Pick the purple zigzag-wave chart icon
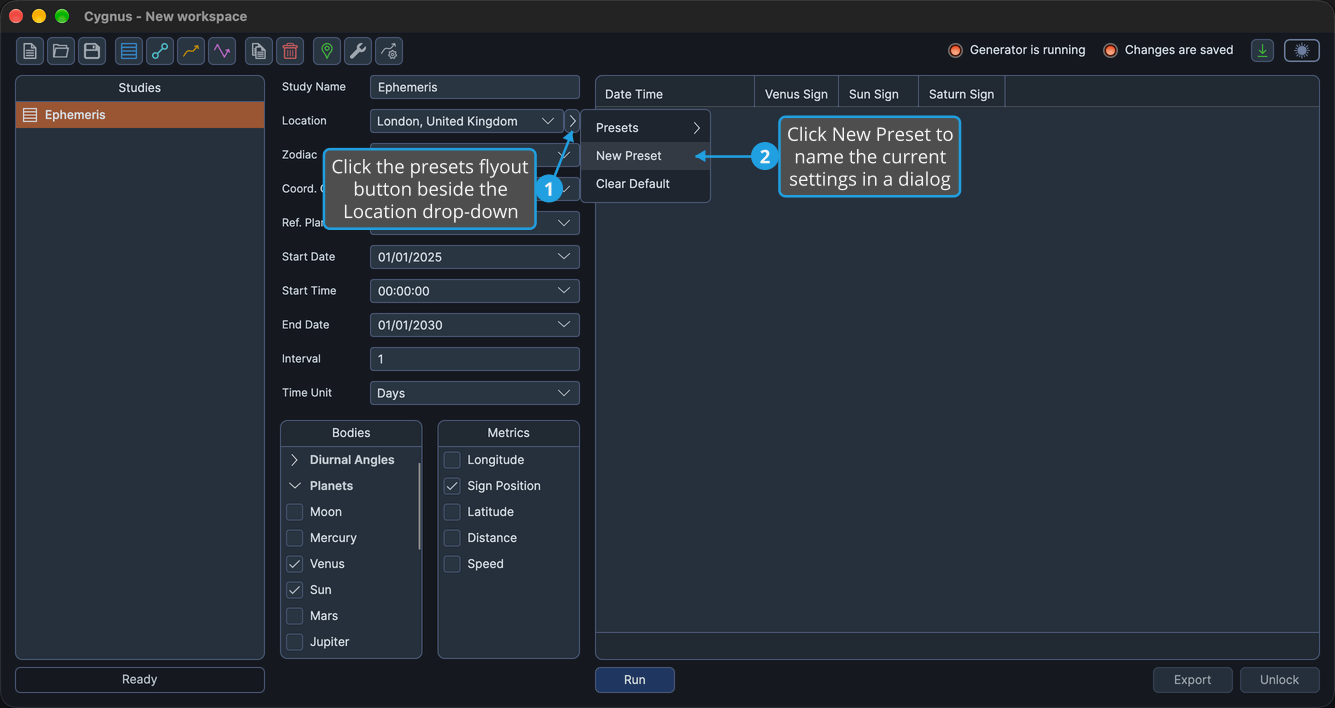Viewport: 1335px width, 708px height. coord(222,51)
